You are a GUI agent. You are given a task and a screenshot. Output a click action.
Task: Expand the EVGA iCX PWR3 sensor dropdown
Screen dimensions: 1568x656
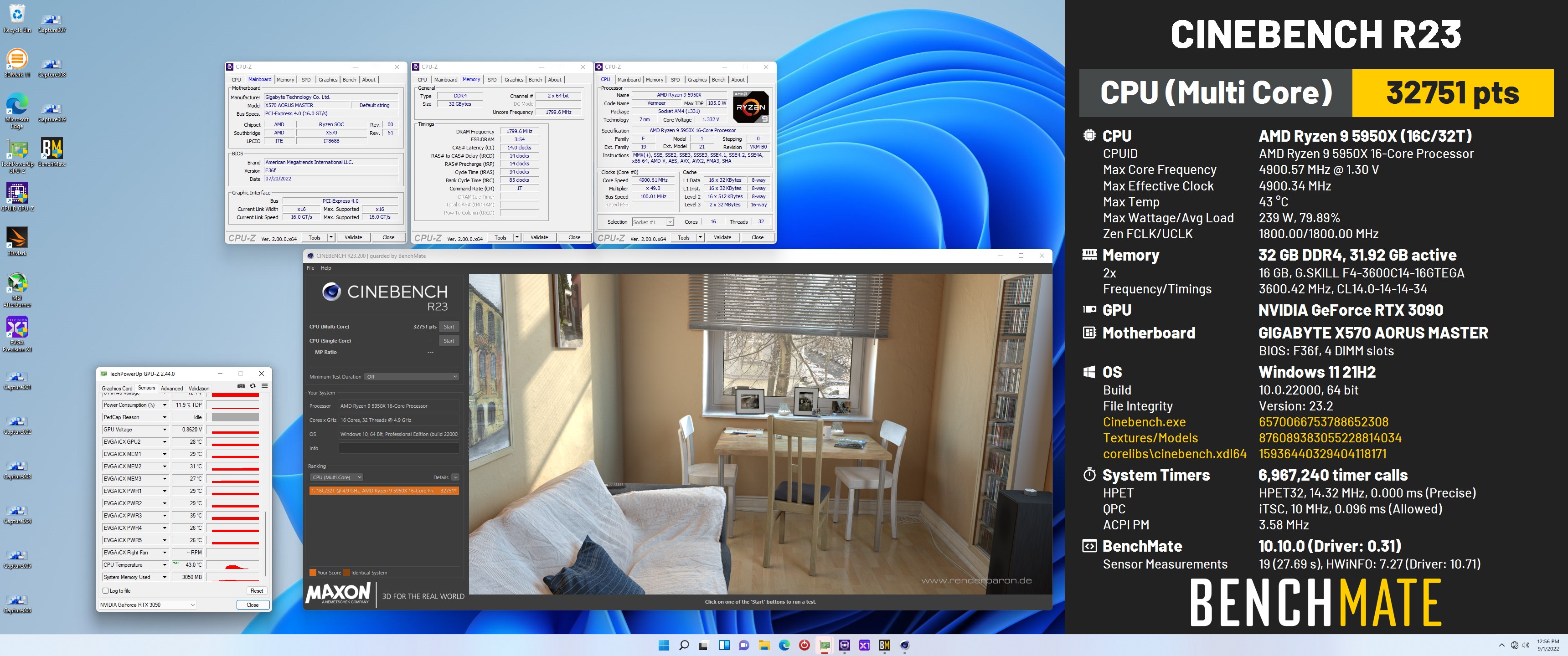[x=165, y=515]
